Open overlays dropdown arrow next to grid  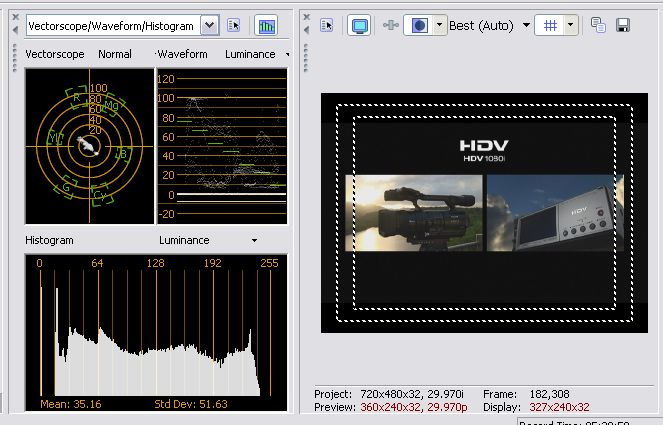570,25
